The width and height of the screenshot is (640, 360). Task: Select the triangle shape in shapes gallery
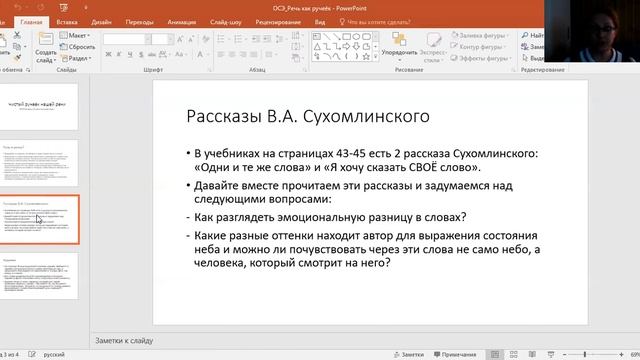click(x=317, y=47)
